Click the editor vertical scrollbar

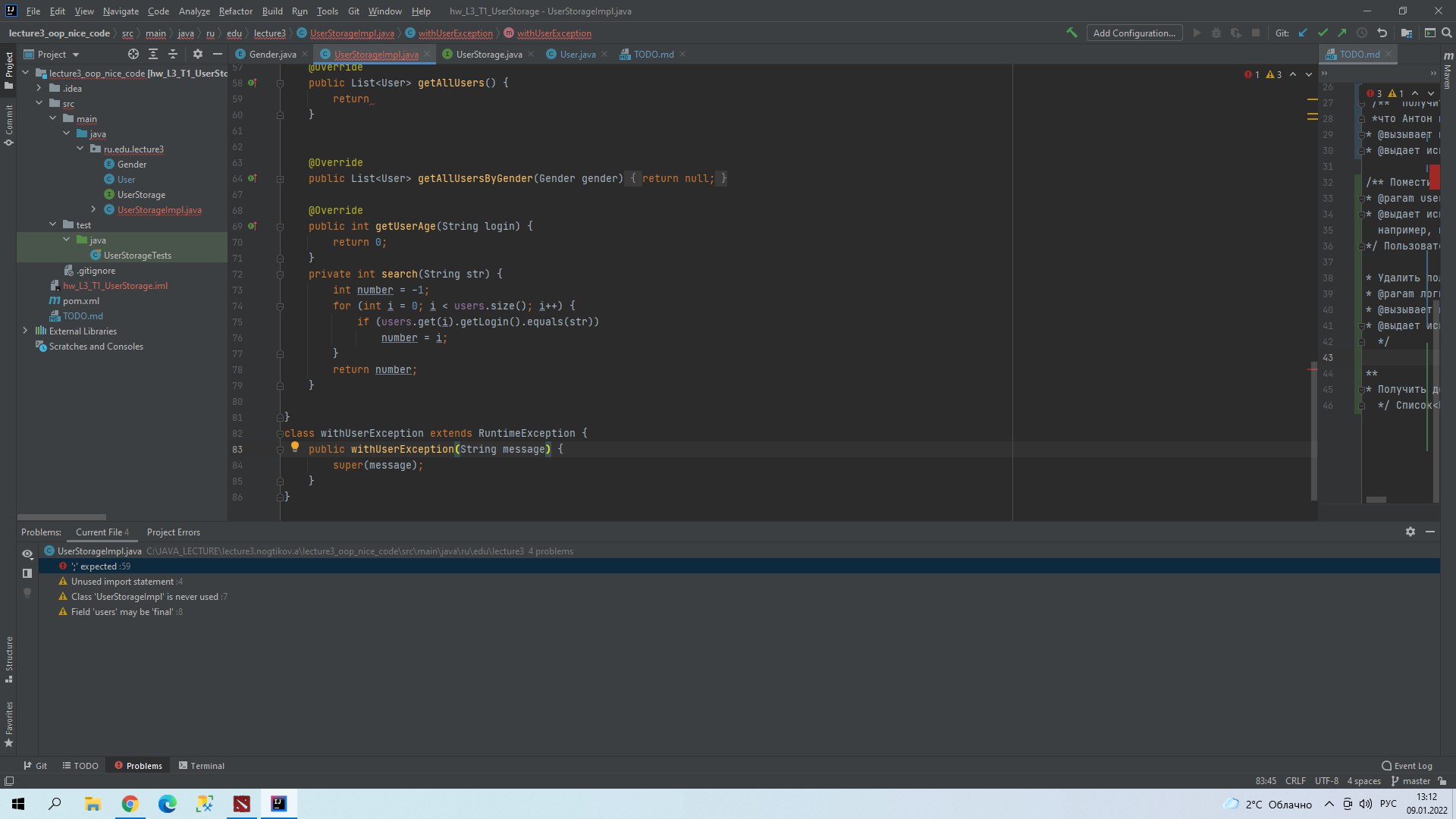pos(1314,432)
